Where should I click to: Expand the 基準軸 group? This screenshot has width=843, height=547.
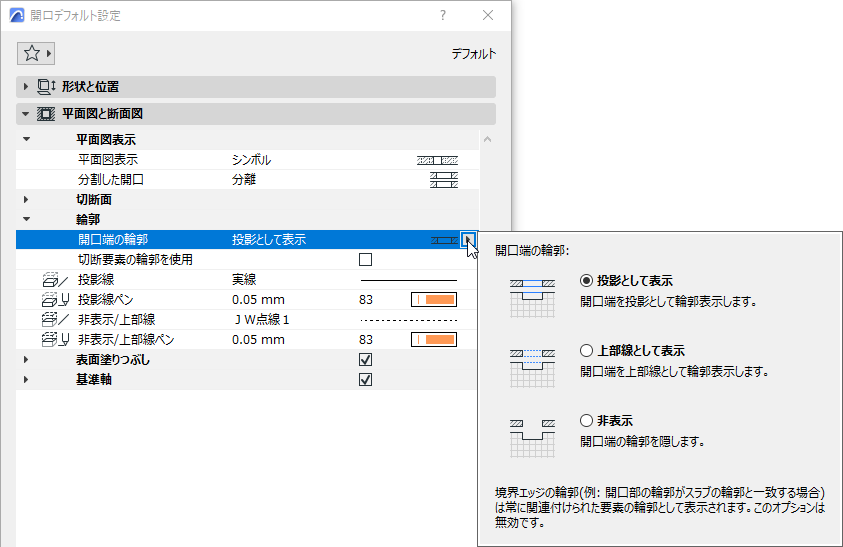[x=26, y=379]
